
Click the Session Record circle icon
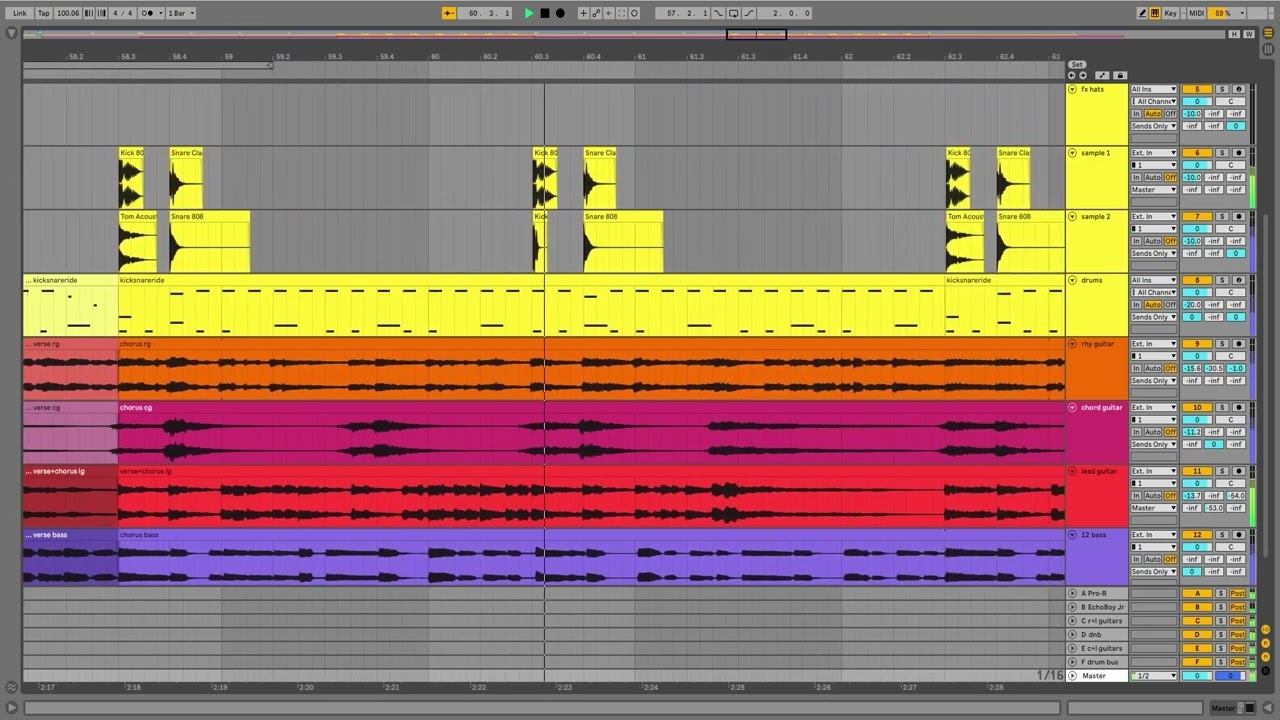(634, 13)
